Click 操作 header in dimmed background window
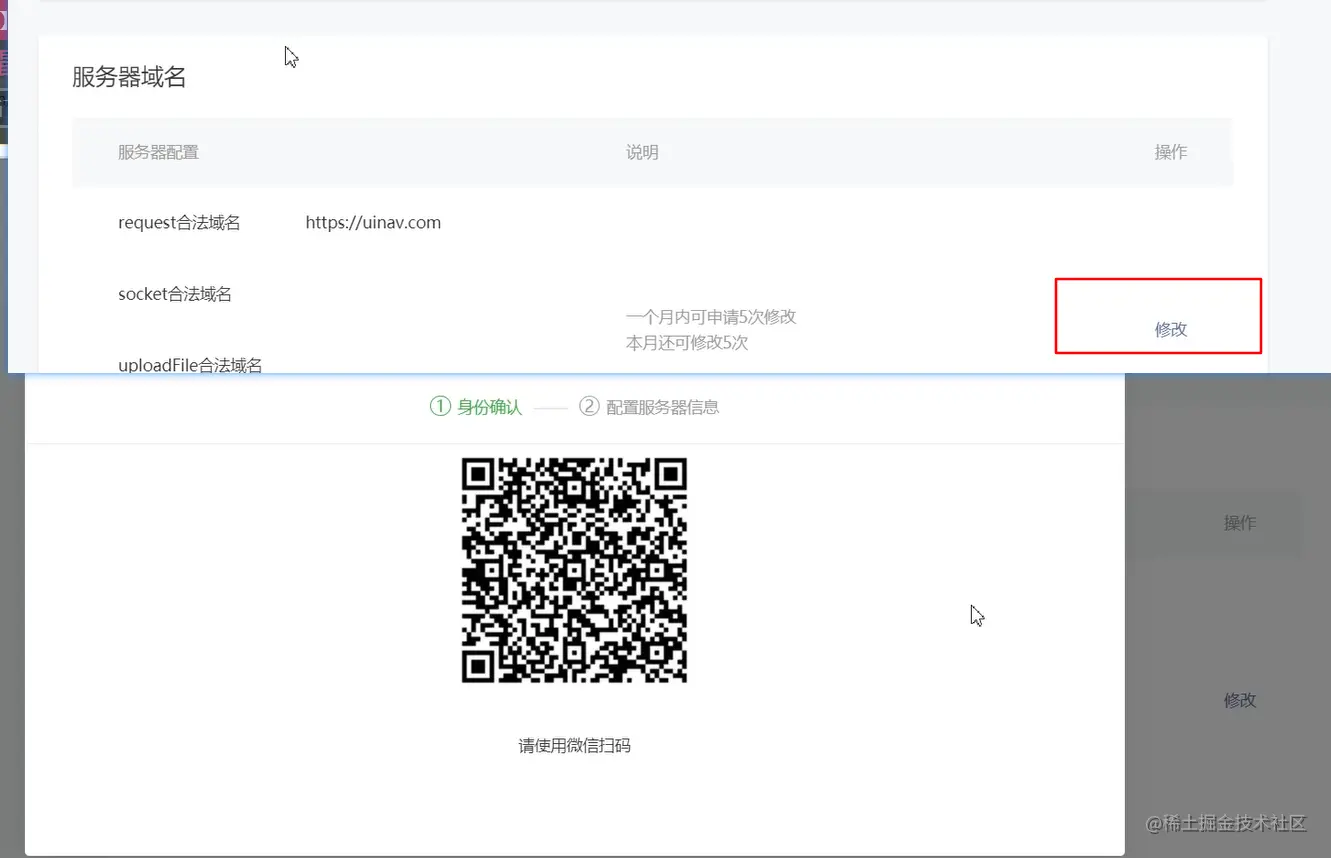 coord(1239,523)
